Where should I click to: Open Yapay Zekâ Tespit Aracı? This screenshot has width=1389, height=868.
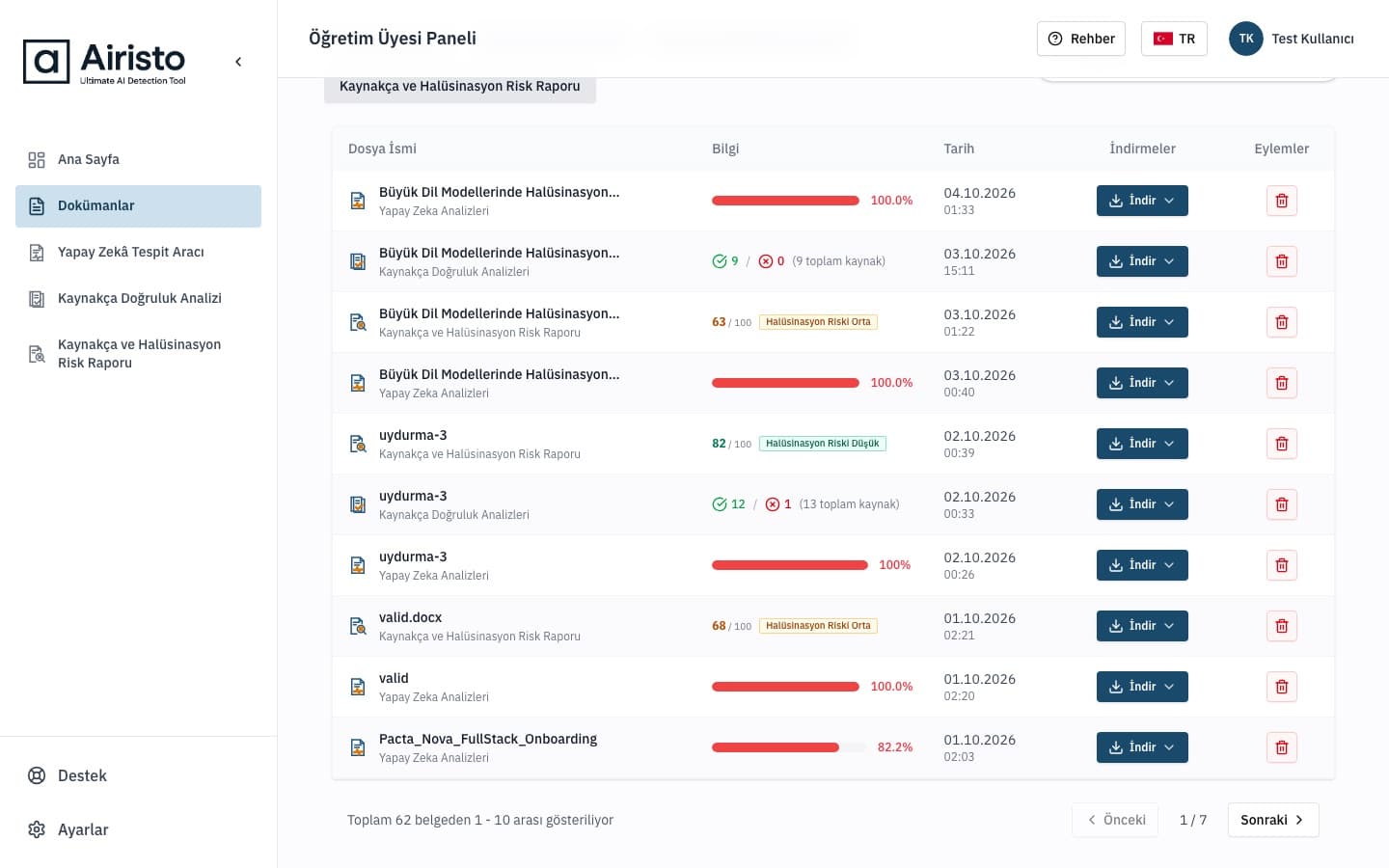[138, 253]
